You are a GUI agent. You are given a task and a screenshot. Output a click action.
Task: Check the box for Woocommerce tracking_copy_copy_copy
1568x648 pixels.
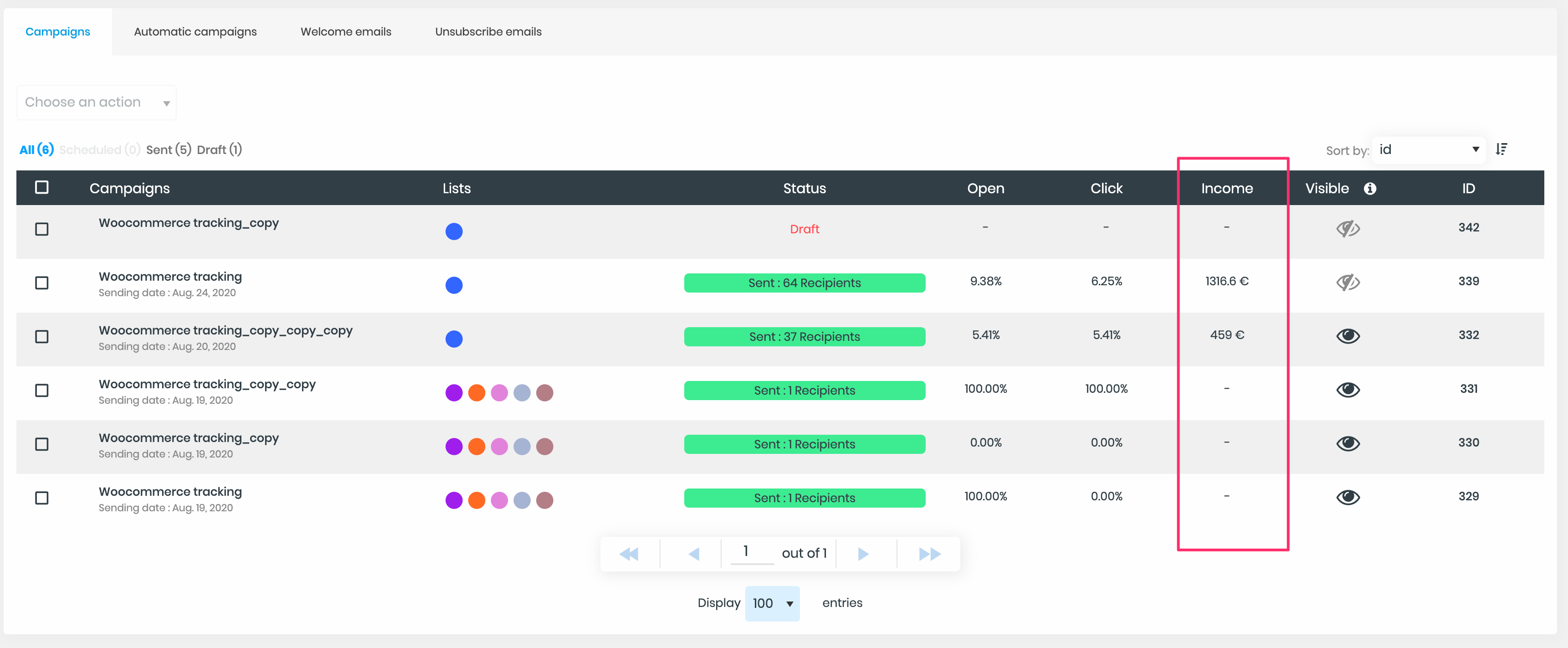pos(42,337)
